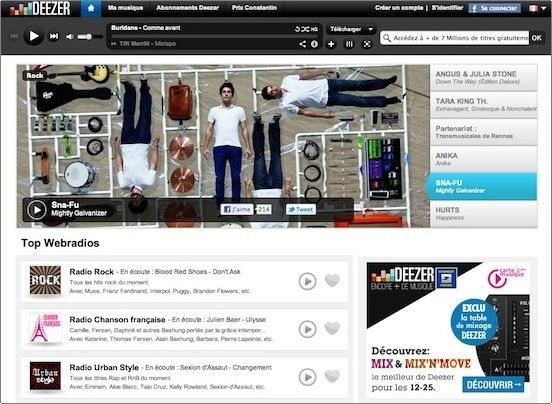Click 'Sexion d'Assaut - Changement' now playing text
Screen dimensions: 552x404
pos(226,367)
